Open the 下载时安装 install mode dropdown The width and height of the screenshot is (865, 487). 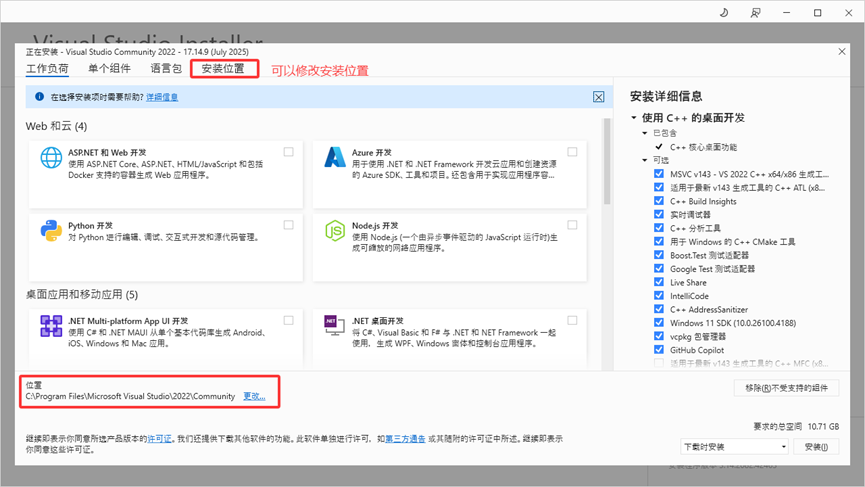point(734,447)
